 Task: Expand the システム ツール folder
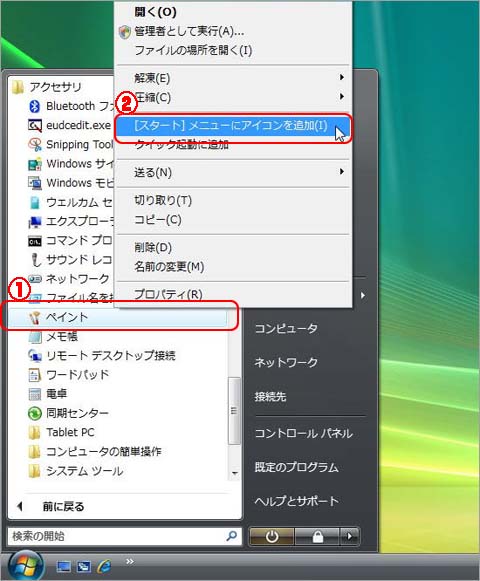point(76,471)
